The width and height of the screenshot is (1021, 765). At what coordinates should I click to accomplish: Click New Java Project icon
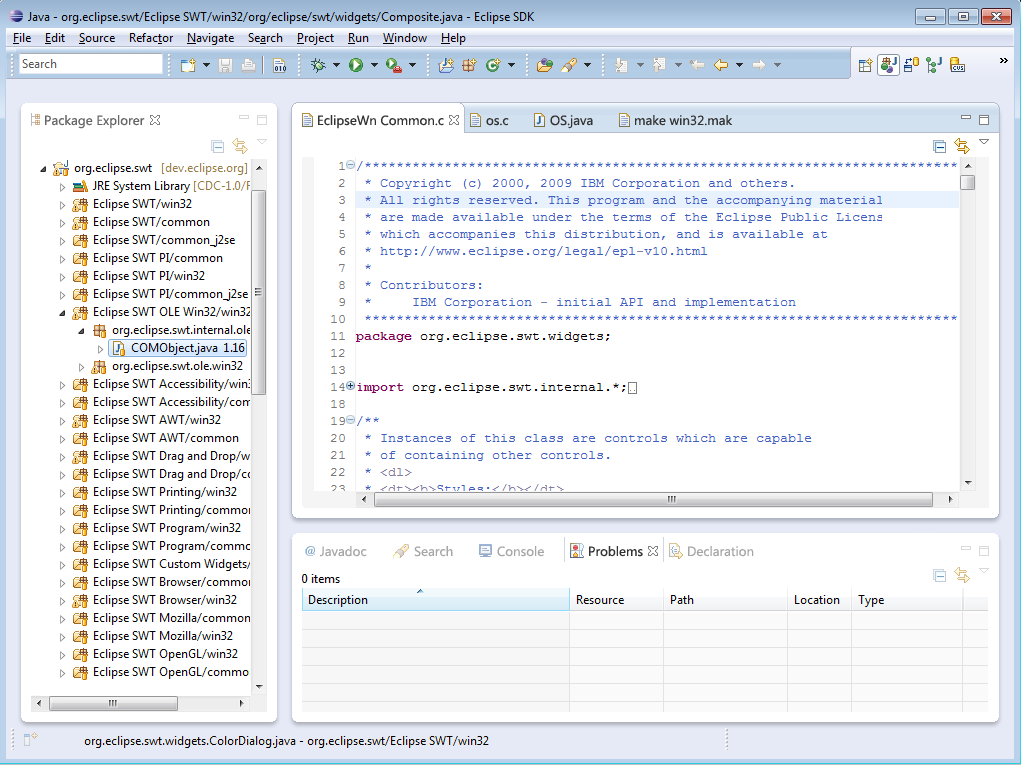[x=447, y=64]
